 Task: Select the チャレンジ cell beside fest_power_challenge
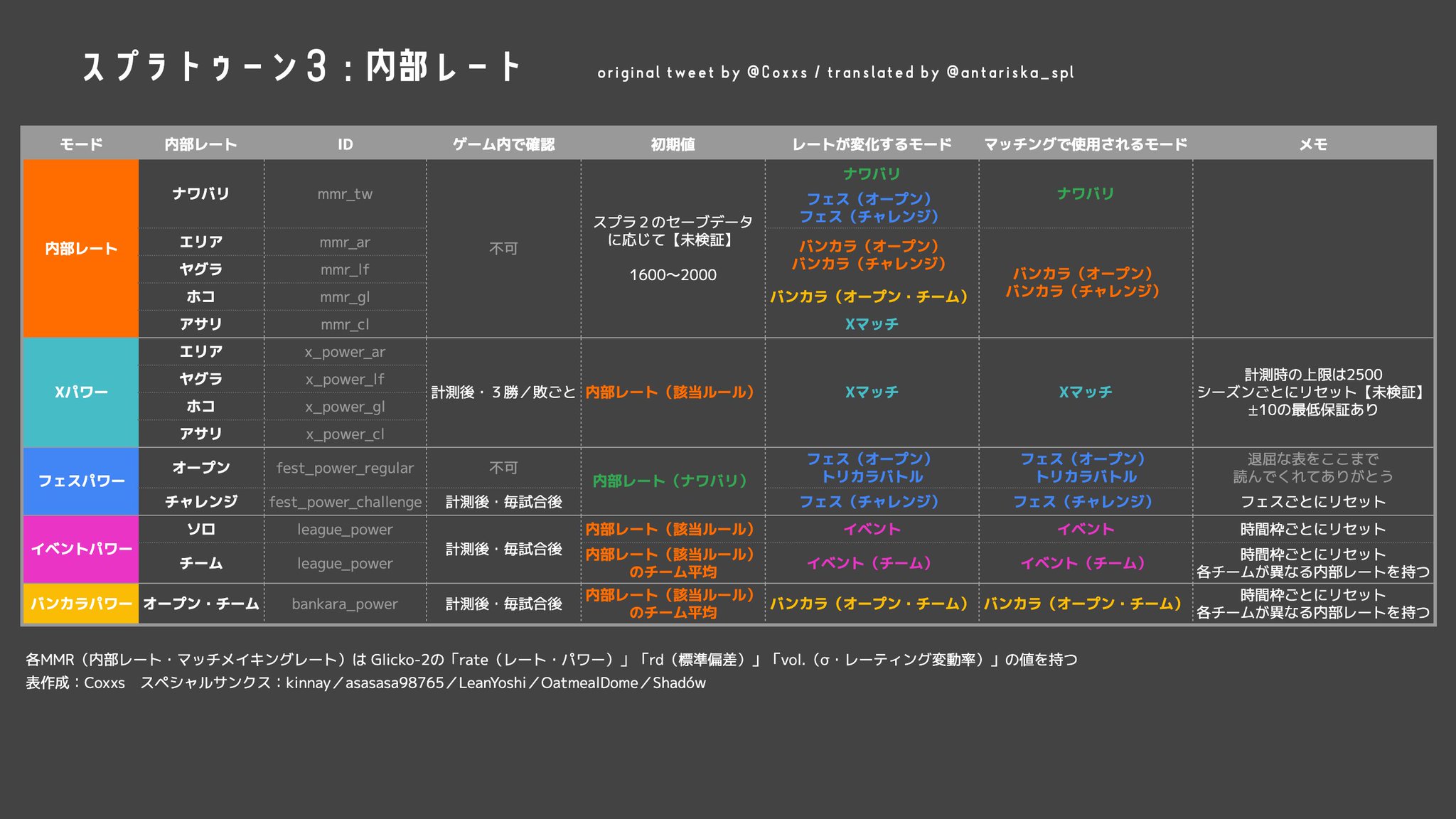tap(201, 501)
